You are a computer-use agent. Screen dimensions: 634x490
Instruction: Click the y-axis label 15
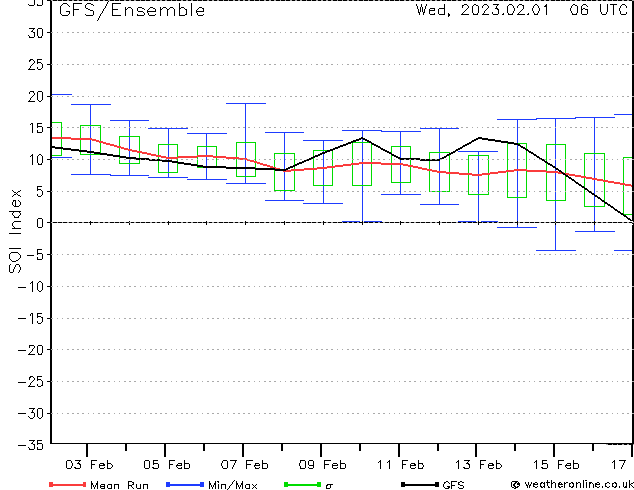(36, 128)
